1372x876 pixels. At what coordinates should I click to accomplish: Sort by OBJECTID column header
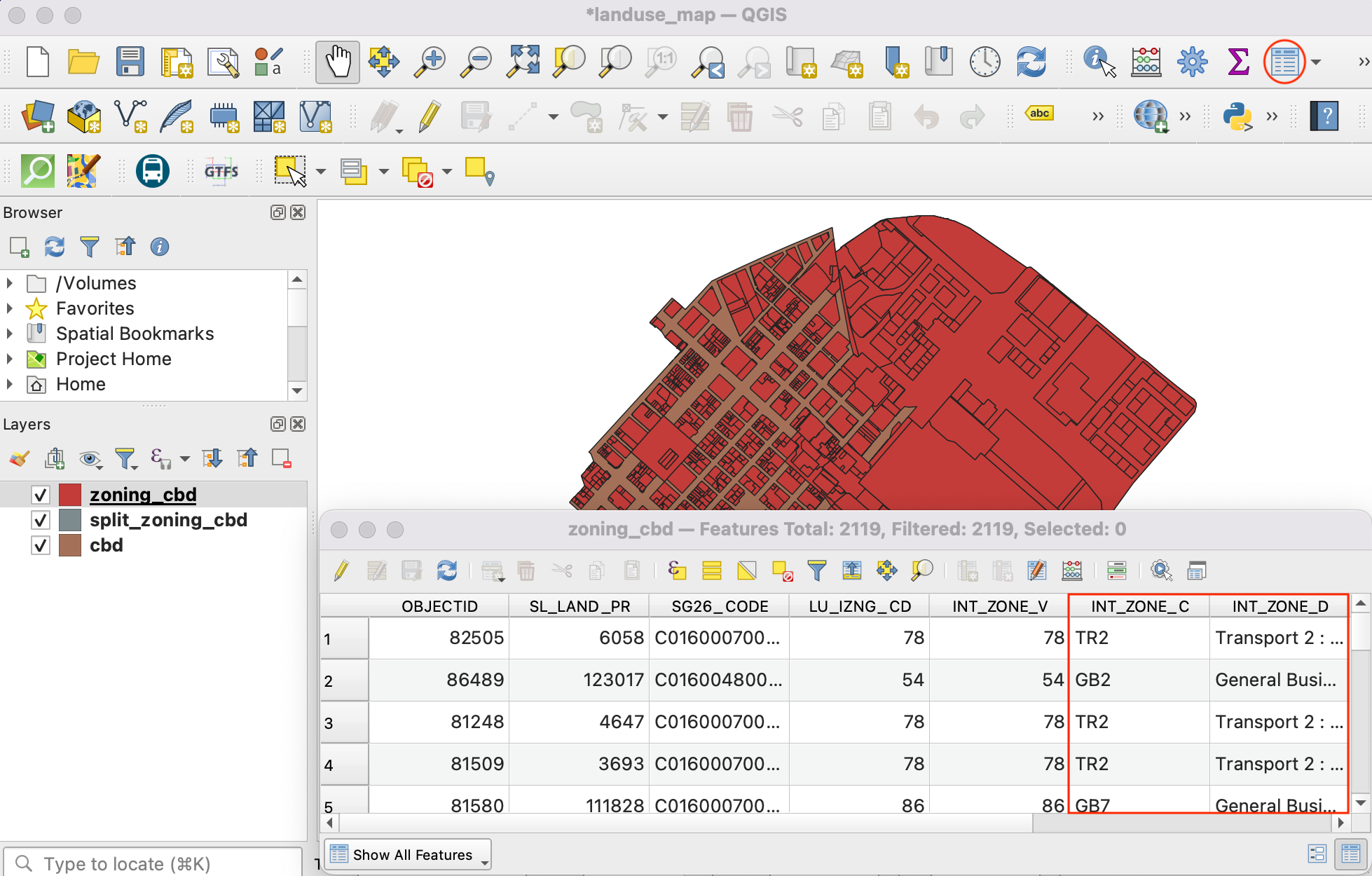coord(439,606)
